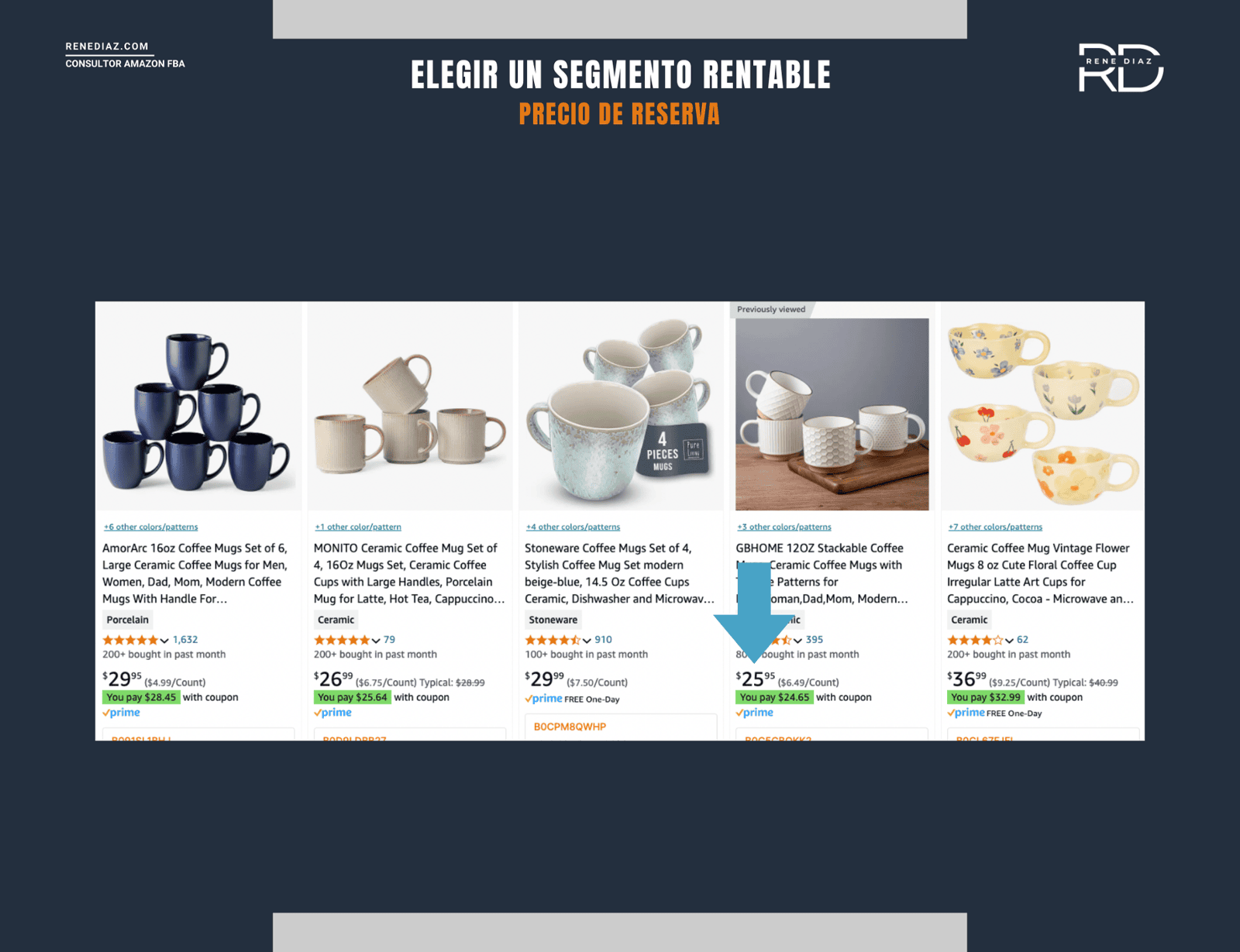Click the prime badge under Stoneware mugs
The width and height of the screenshot is (1240, 952).
click(544, 699)
